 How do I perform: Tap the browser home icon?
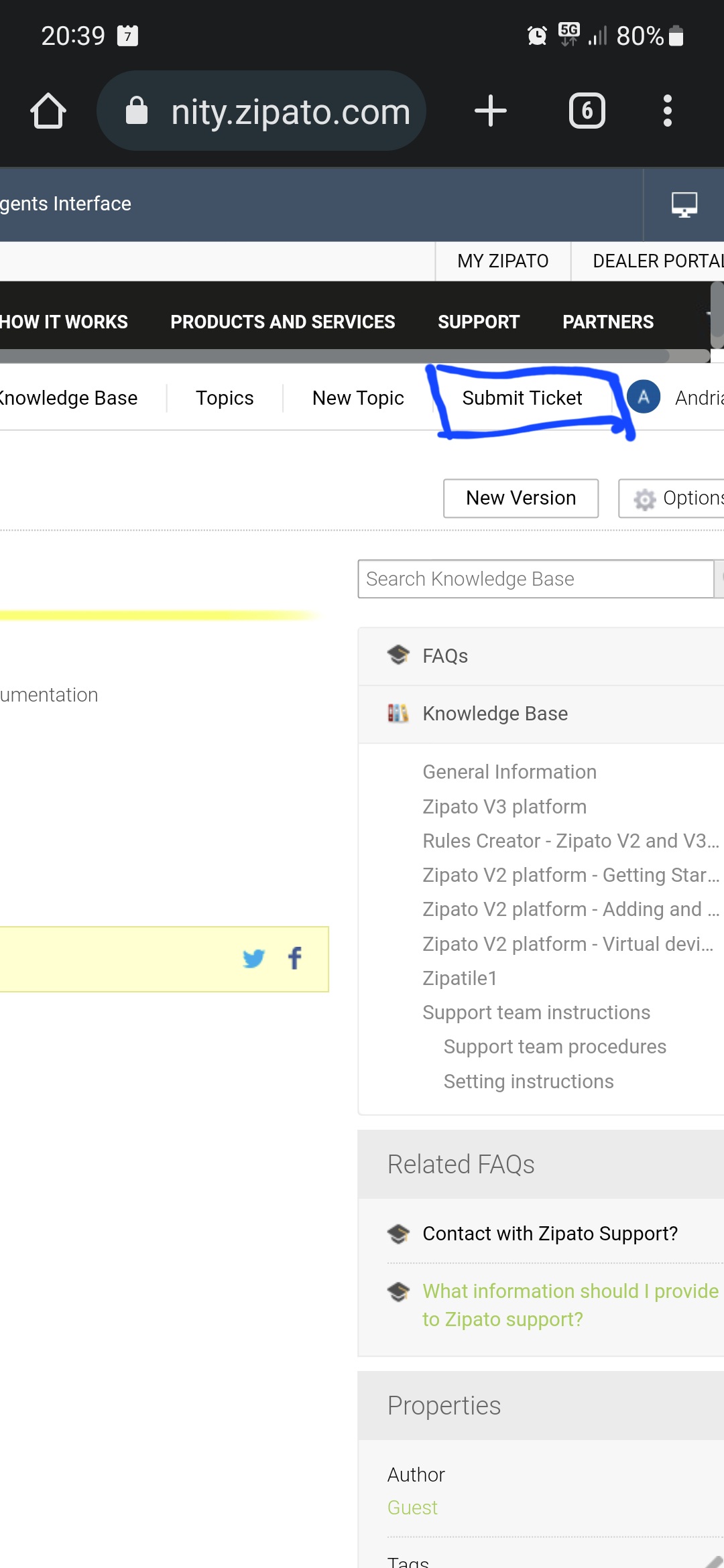tap(48, 111)
